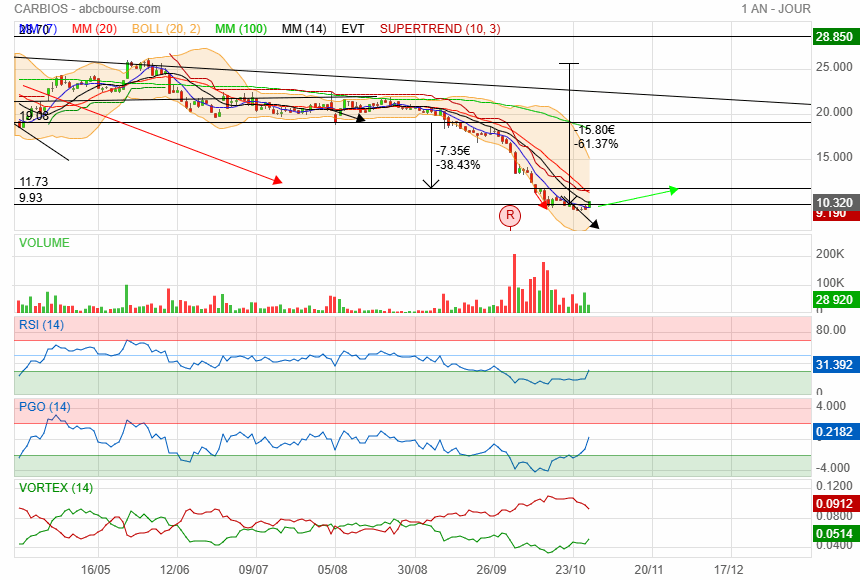Click the black arrow tip below Bollinger band
Image resolution: width=860 pixels, height=580 pixels.
point(594,225)
